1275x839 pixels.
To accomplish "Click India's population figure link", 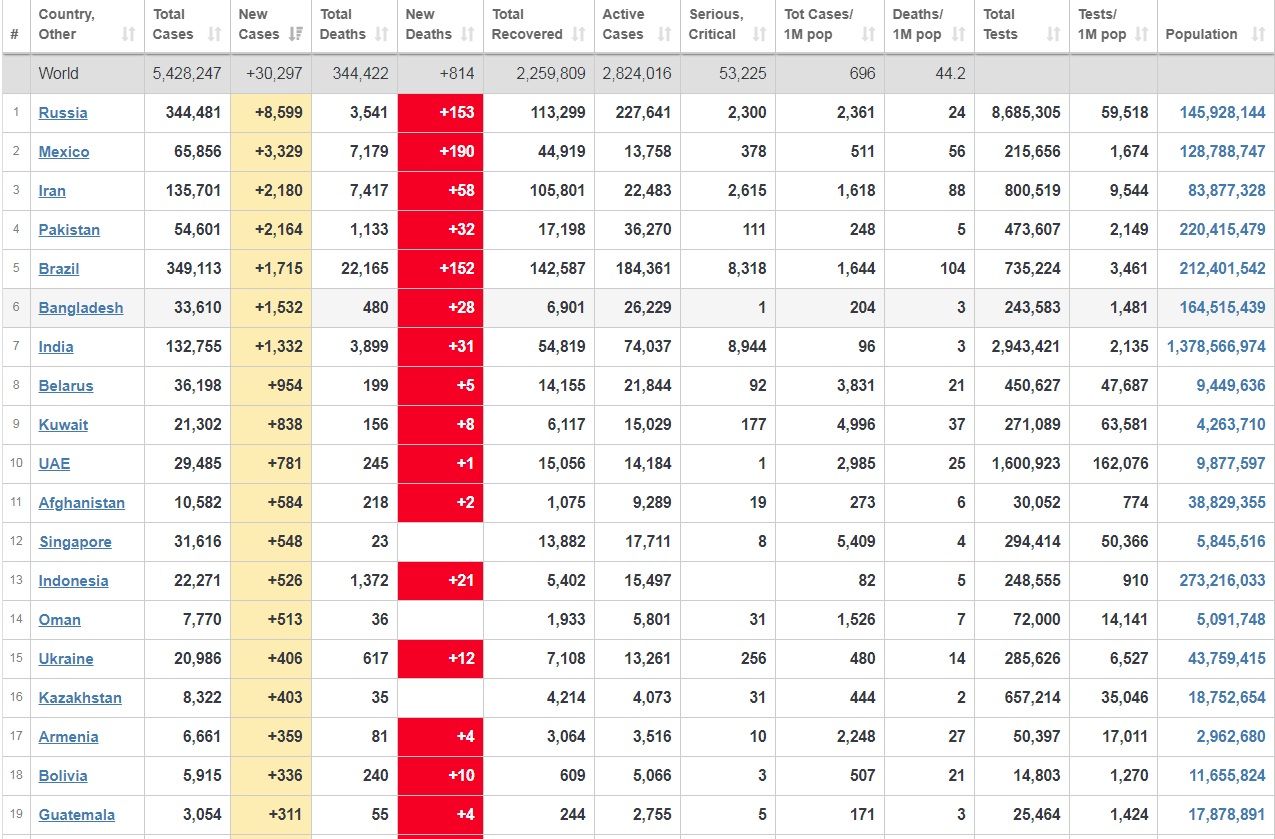I will 1216,347.
